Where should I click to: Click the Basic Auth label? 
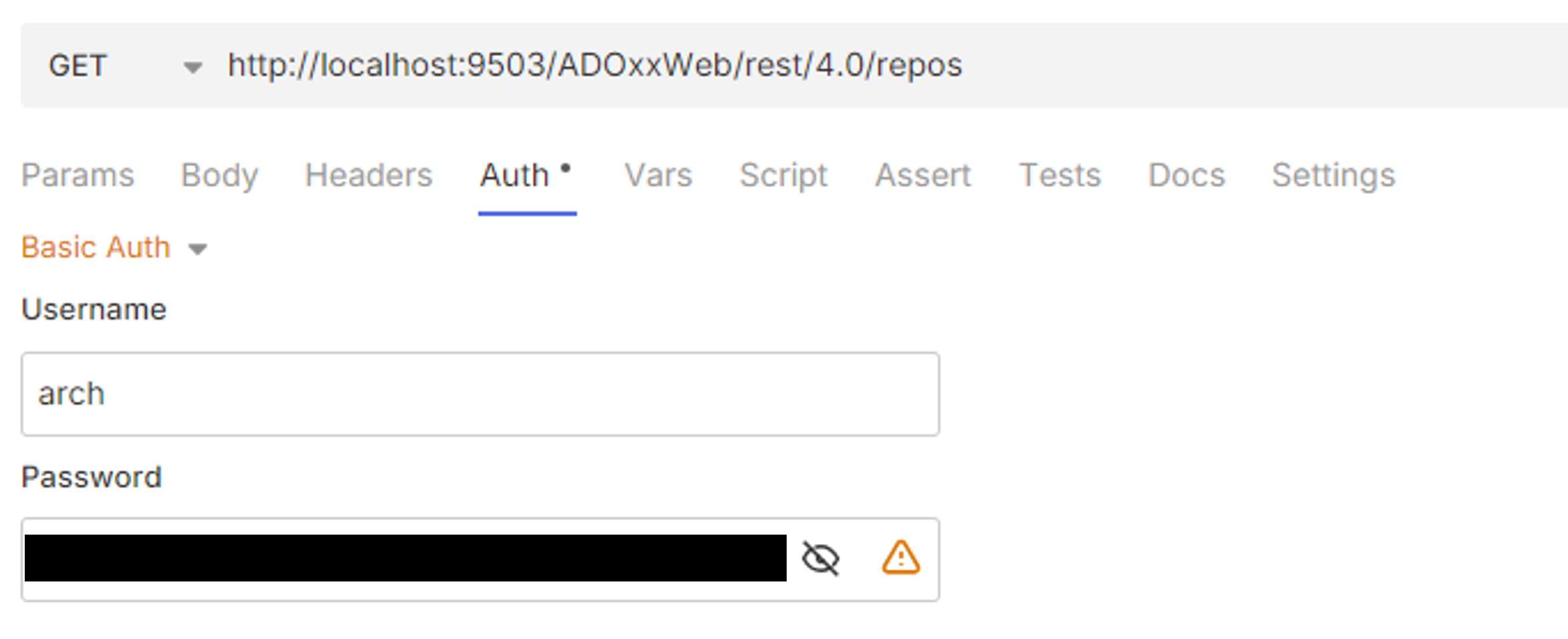coord(95,247)
